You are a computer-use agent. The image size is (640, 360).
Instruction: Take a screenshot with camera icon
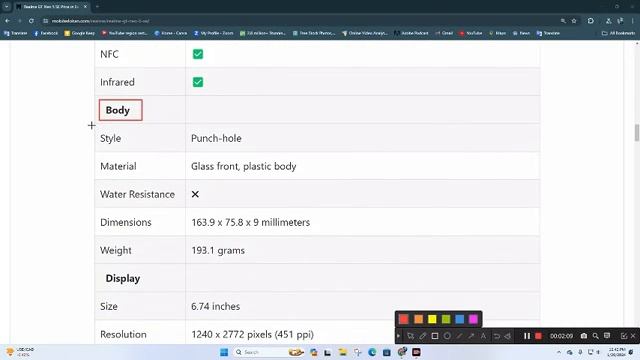click(584, 336)
